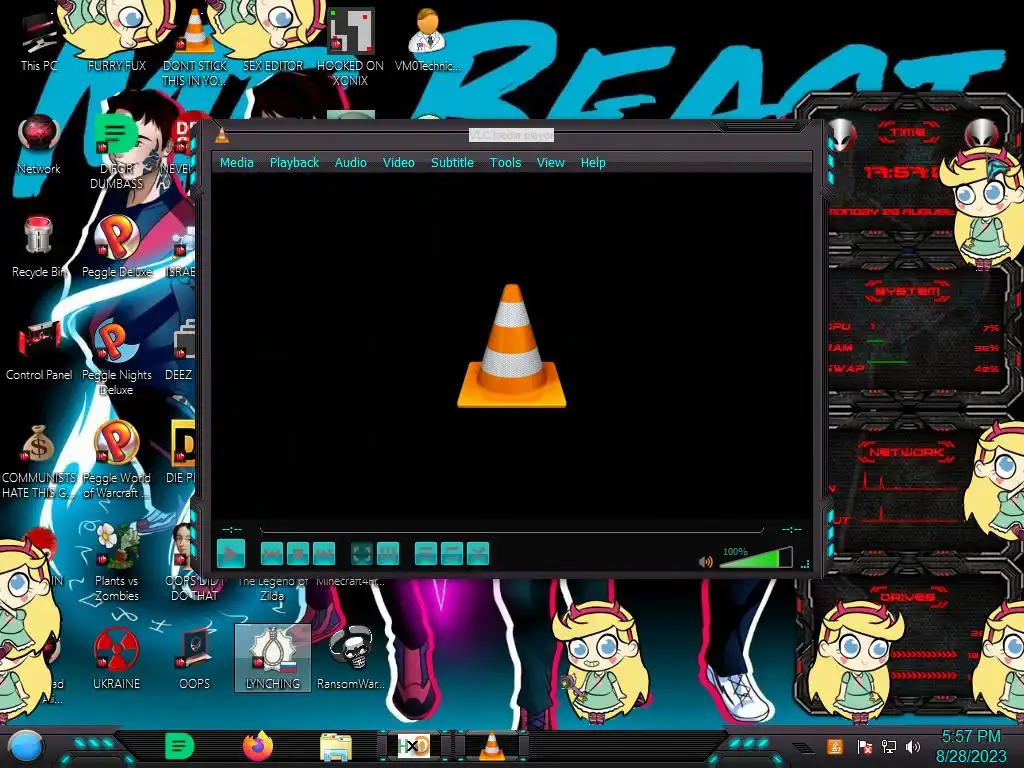
Task: Open the network tray icon
Action: coord(889,746)
